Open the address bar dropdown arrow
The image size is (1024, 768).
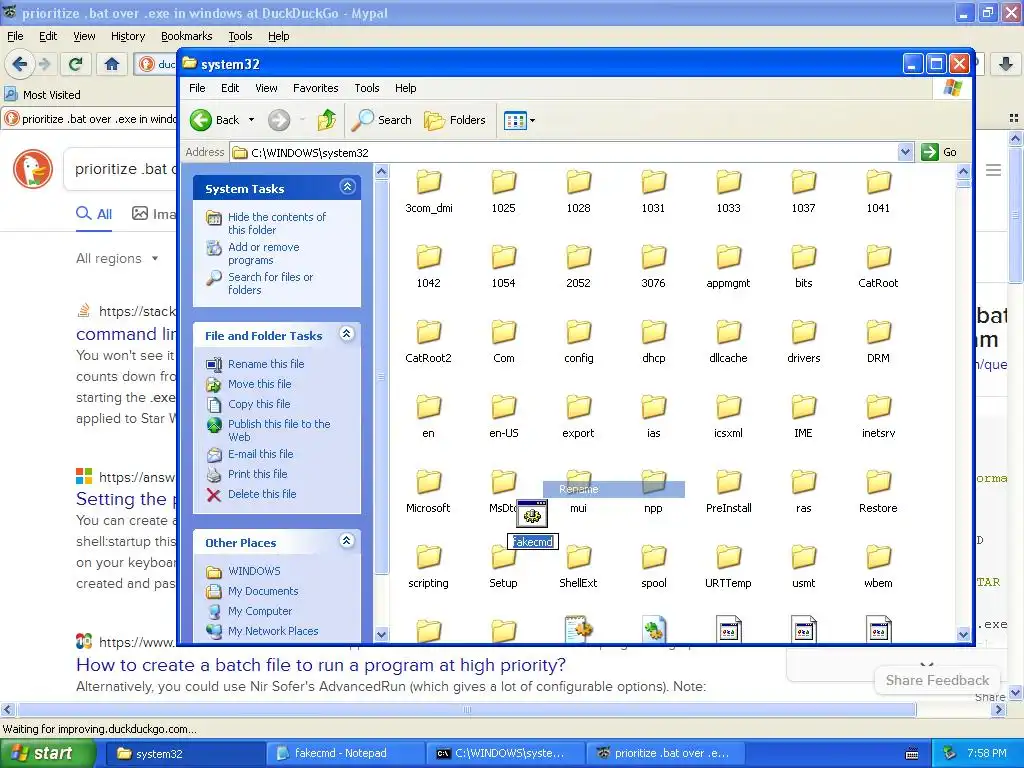tap(904, 152)
